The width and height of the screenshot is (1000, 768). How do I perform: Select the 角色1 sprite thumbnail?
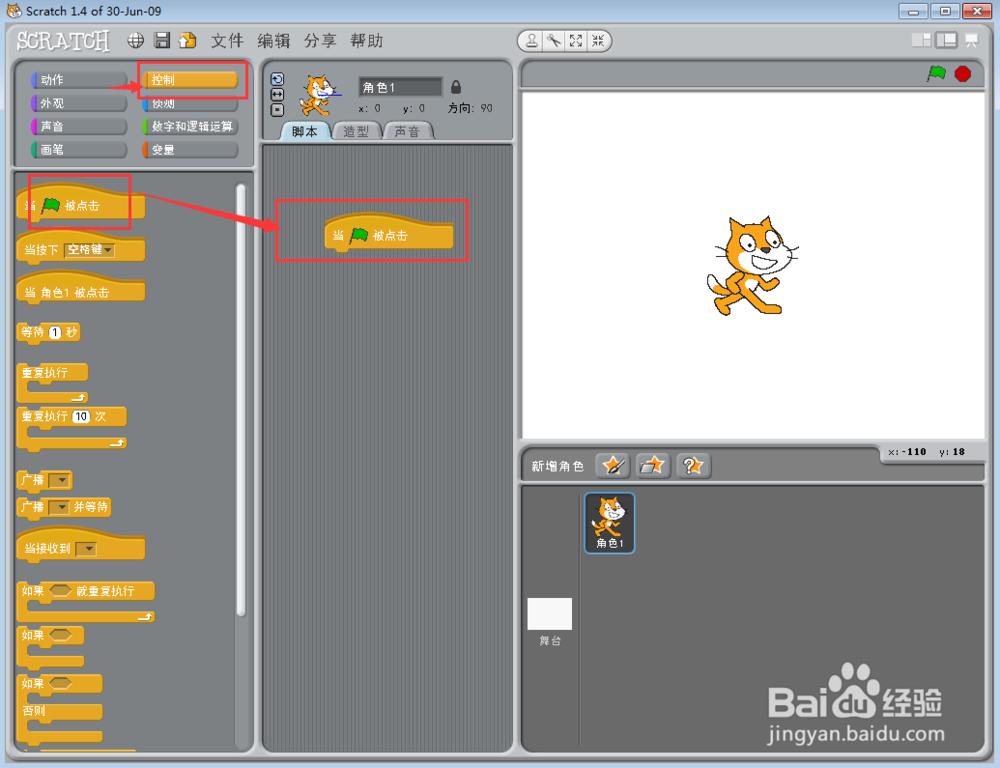(610, 523)
